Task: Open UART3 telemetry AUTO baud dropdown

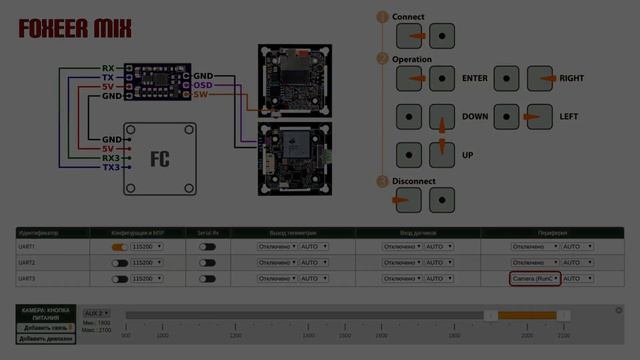Action: click(x=314, y=278)
